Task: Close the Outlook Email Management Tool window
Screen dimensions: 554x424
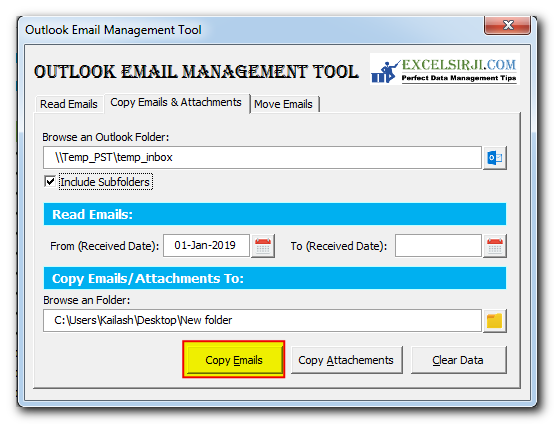Action: pos(507,25)
